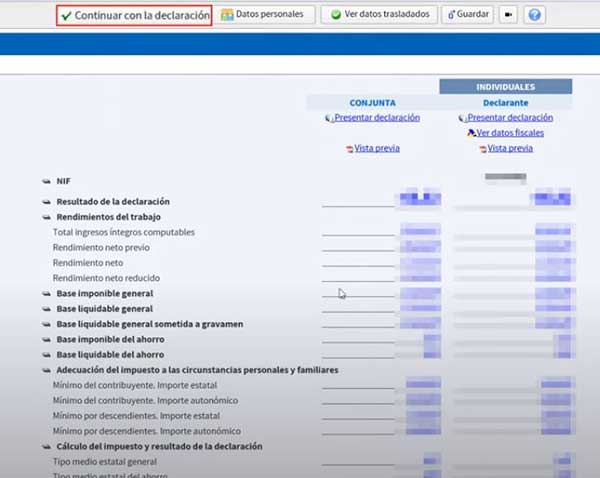
Task: Select Base imponible del ahorro label
Action: (111, 339)
